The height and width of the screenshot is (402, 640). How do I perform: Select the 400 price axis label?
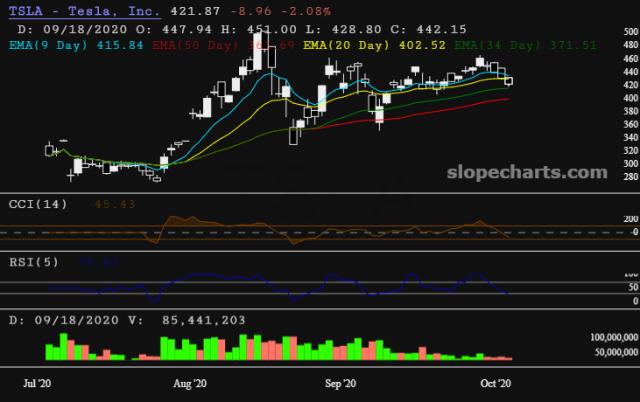point(631,98)
